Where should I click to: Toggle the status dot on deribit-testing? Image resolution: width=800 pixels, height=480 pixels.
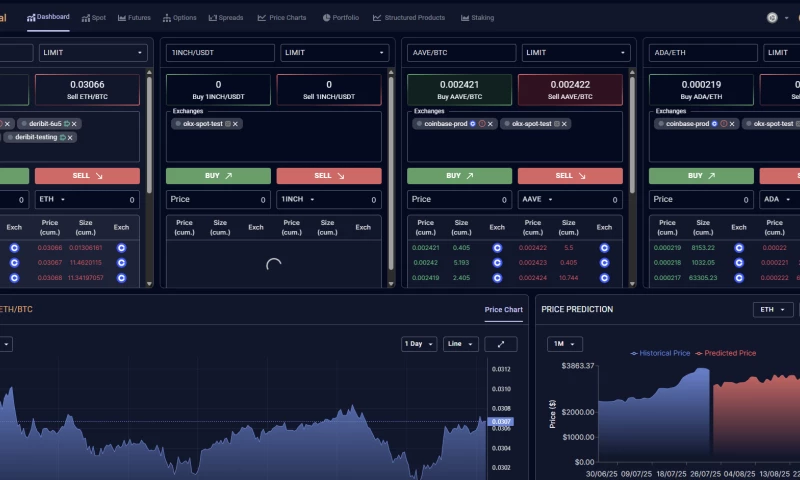pos(10,138)
